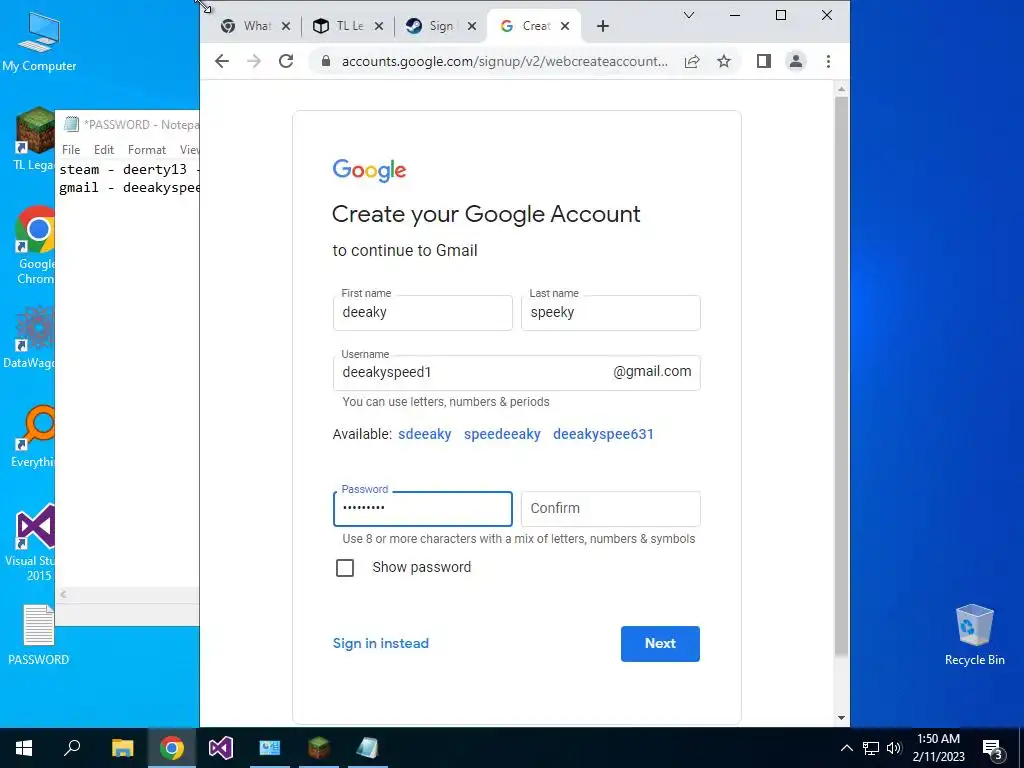Click the address bar URL
The width and height of the screenshot is (1024, 768).
pos(504,61)
